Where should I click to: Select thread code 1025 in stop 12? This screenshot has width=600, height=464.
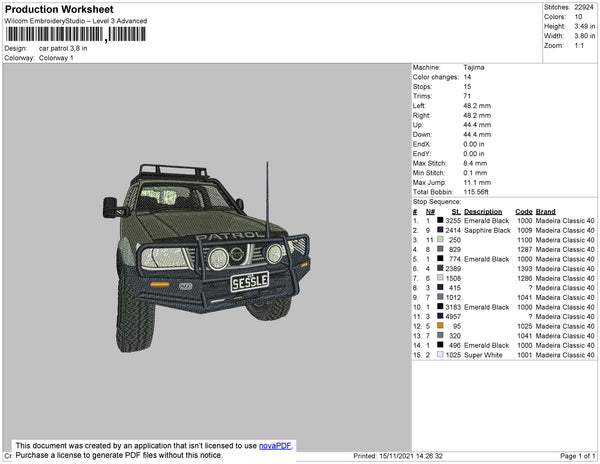(x=525, y=326)
